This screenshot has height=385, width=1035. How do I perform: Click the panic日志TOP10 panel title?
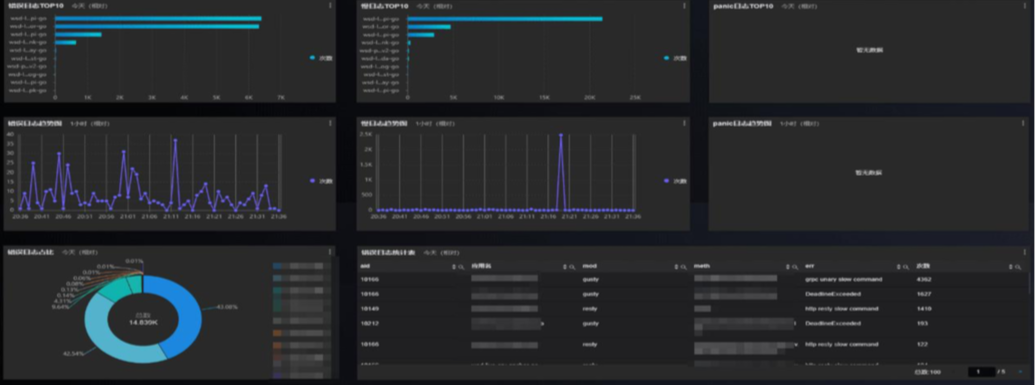(743, 5)
